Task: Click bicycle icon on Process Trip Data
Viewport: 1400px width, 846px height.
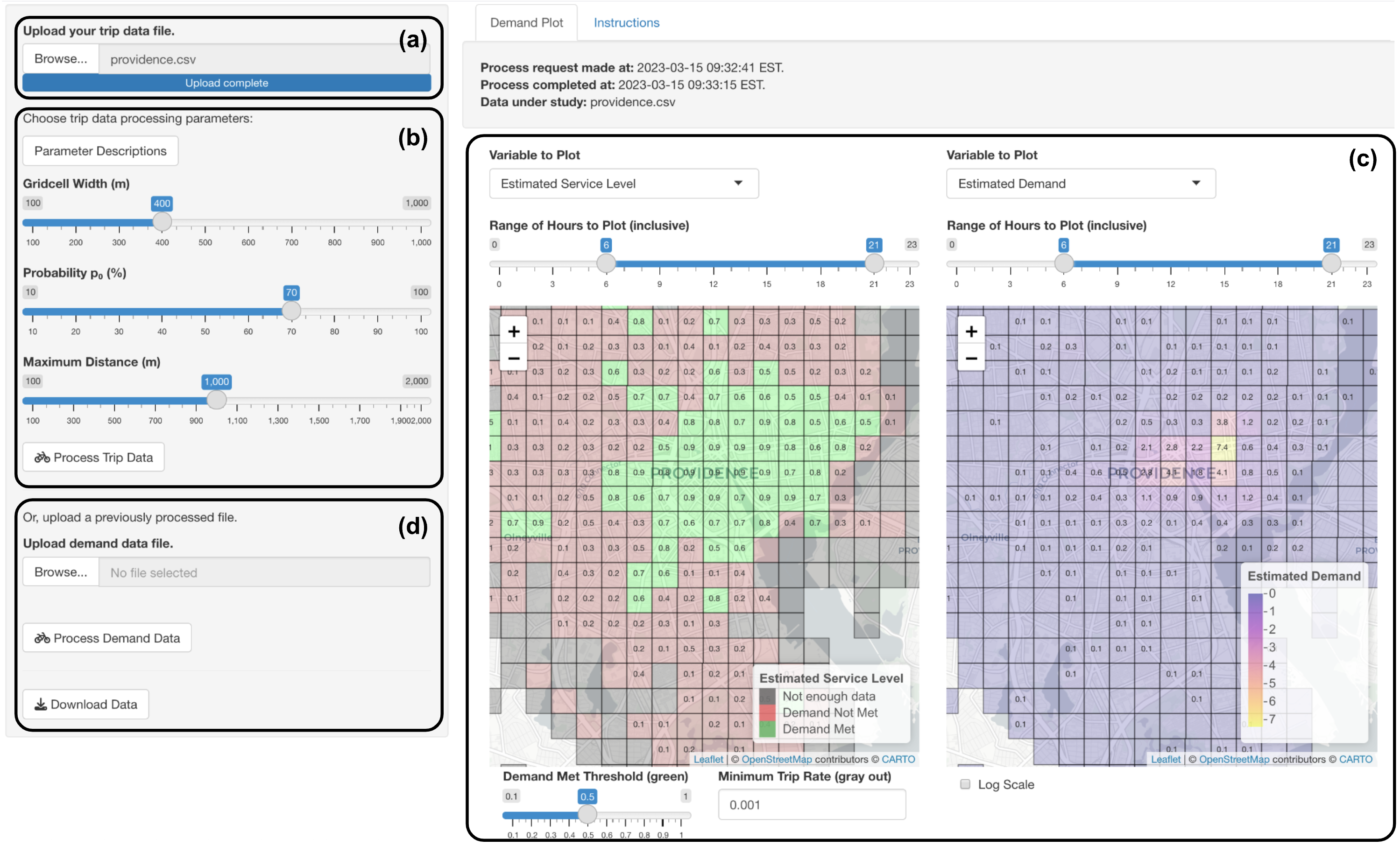Action: (42, 458)
